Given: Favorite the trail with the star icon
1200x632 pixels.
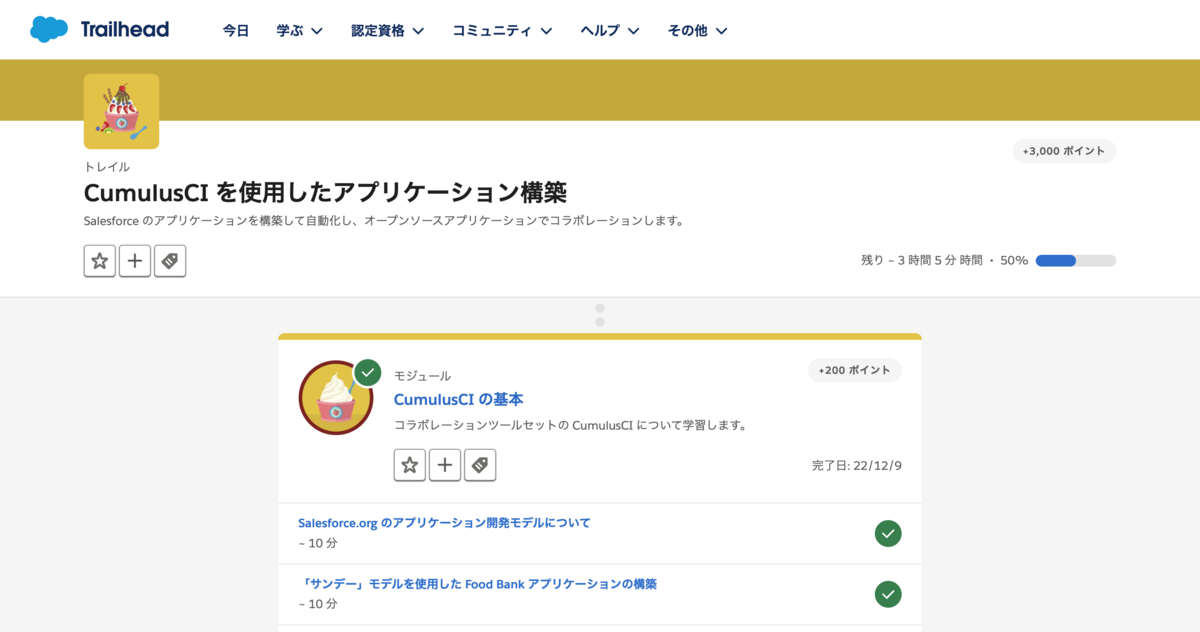Looking at the screenshot, I should (x=100, y=261).
